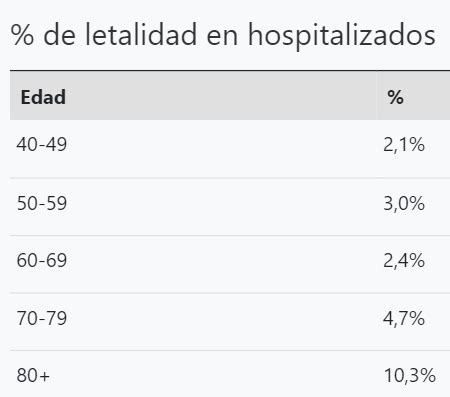Click the word 'letalidad' in the title

coord(141,34)
